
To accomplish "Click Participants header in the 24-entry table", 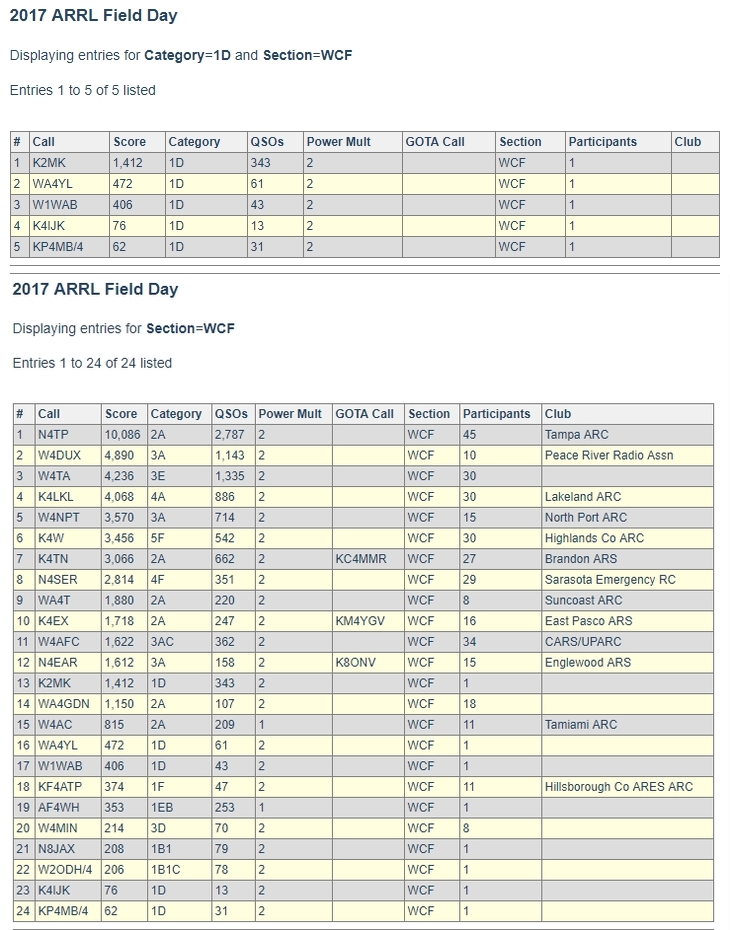I will [x=497, y=414].
